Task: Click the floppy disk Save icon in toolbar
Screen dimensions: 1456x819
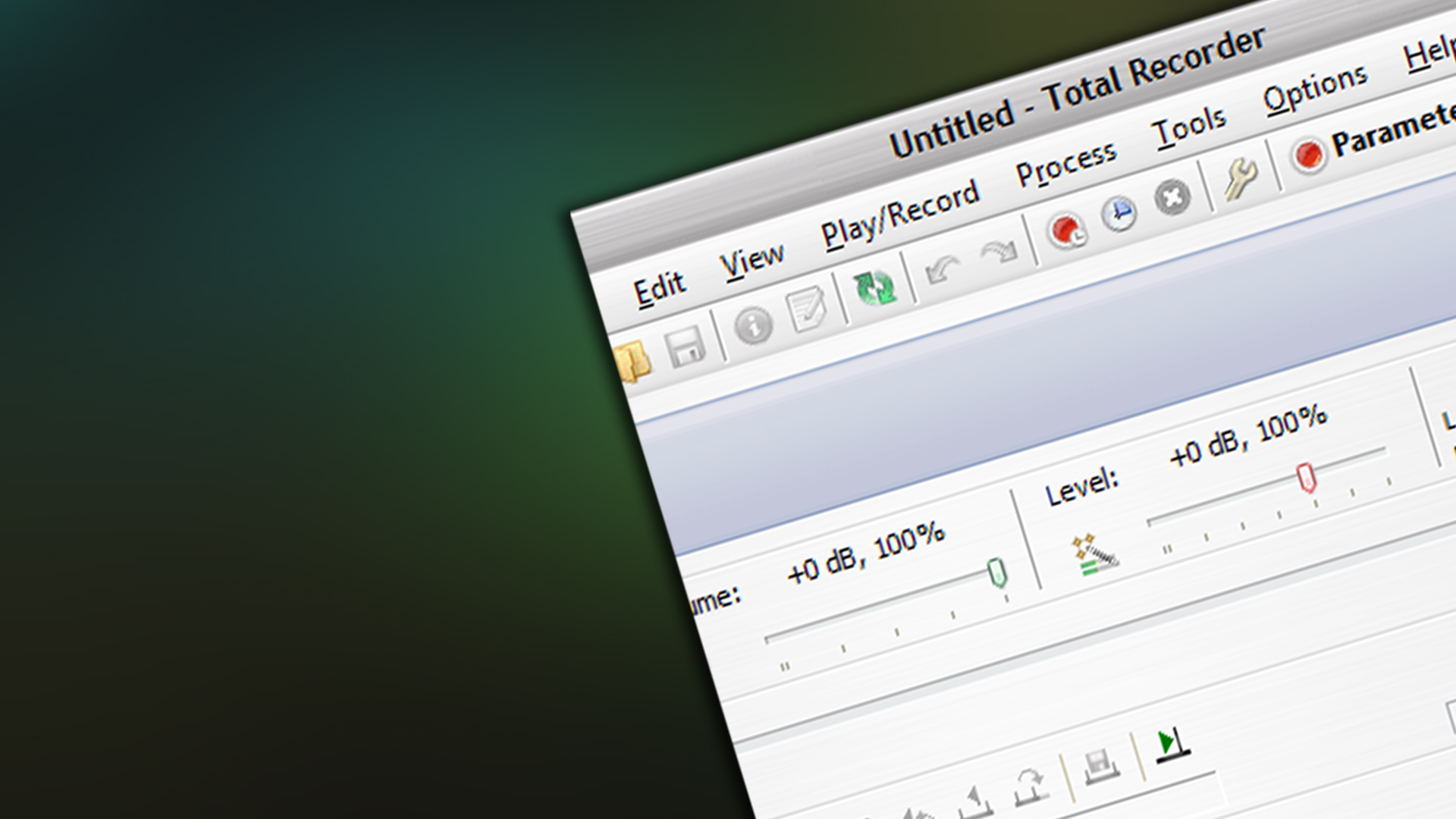Action: click(686, 347)
